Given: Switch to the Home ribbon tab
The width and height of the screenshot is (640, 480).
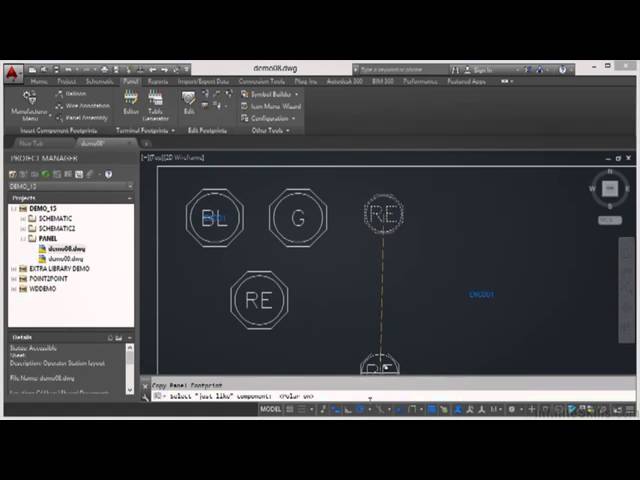Looking at the screenshot, I should point(39,82).
